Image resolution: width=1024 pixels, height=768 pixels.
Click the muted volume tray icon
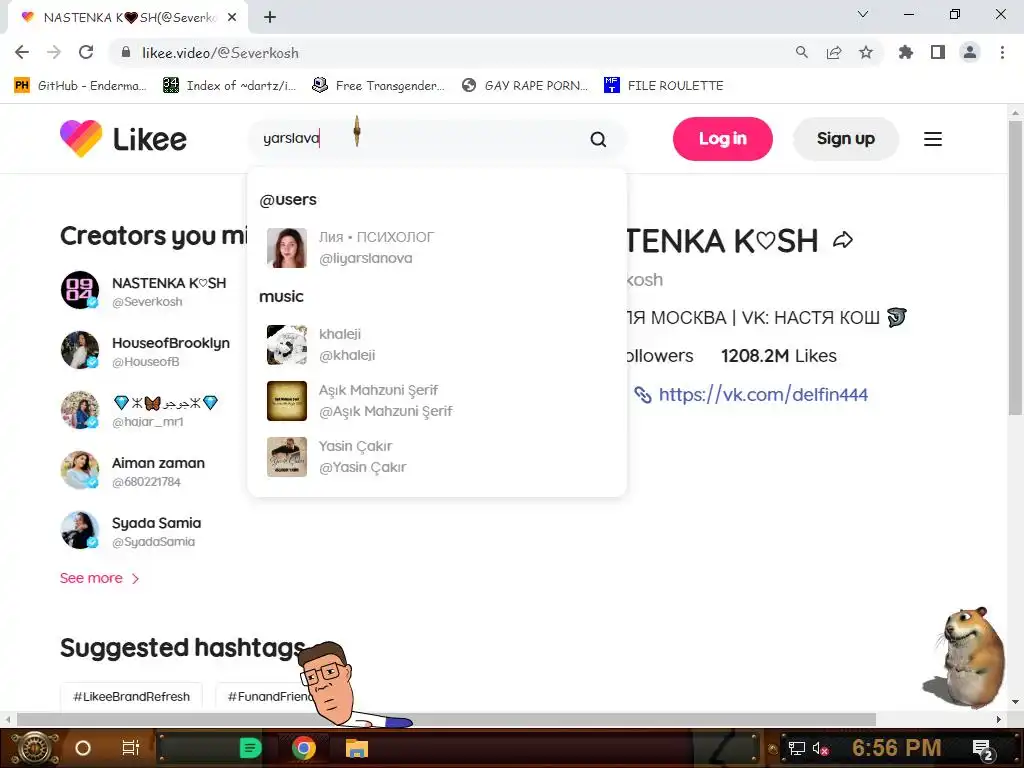click(x=820, y=748)
